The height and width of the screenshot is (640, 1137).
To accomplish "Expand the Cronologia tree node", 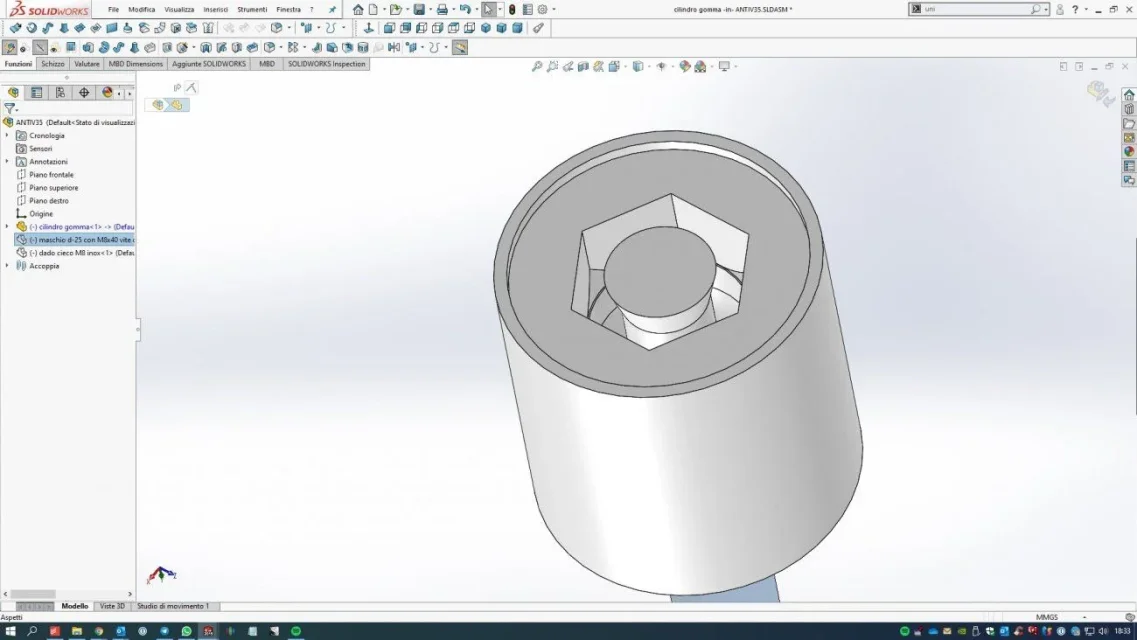I will click(x=7, y=136).
